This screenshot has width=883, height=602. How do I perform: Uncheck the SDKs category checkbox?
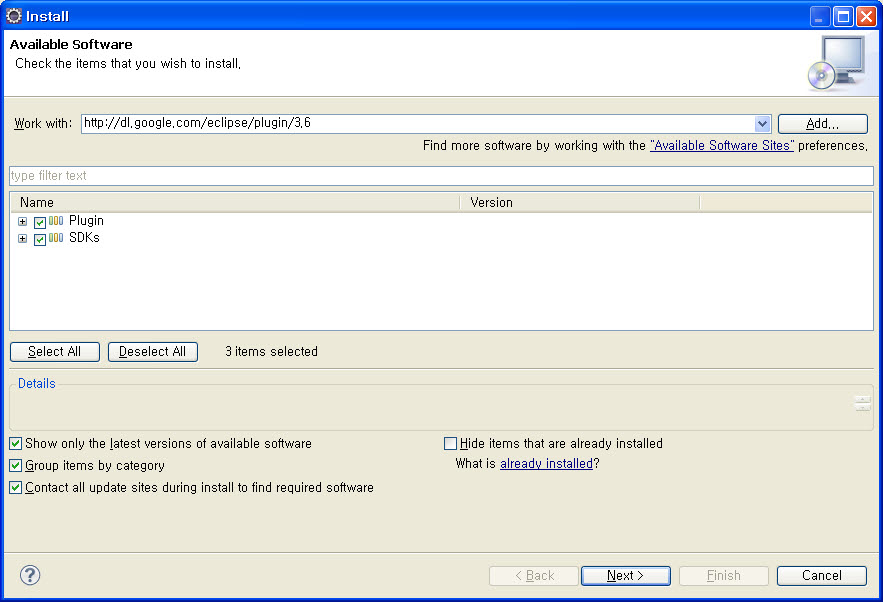coord(40,239)
